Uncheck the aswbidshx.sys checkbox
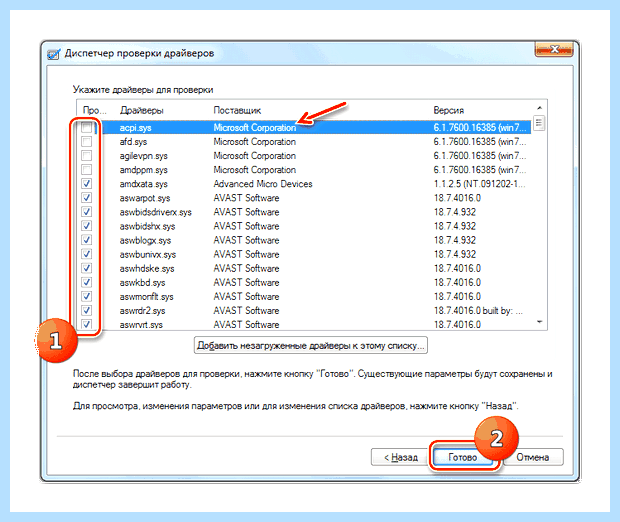 [x=86, y=226]
